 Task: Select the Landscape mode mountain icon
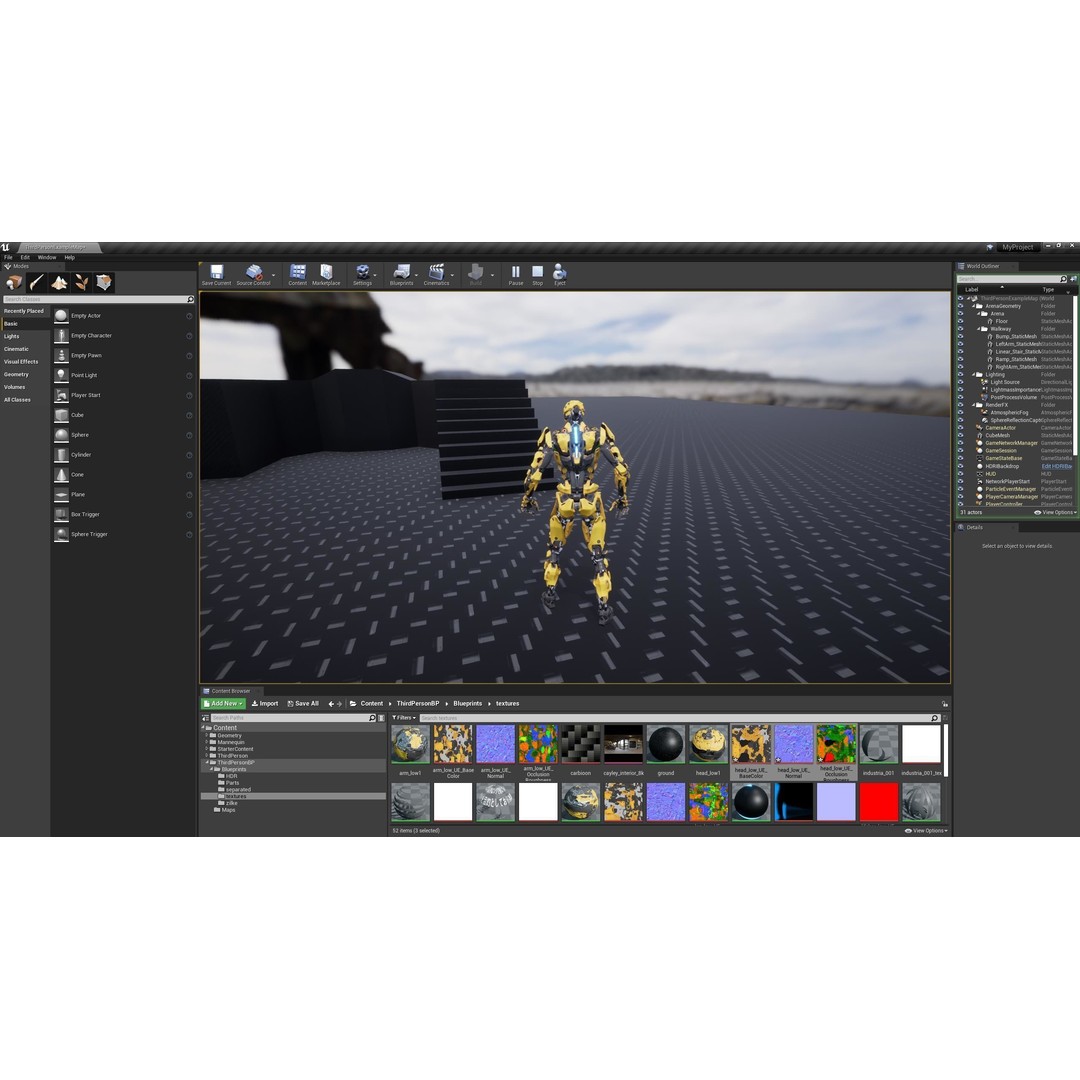tap(59, 282)
